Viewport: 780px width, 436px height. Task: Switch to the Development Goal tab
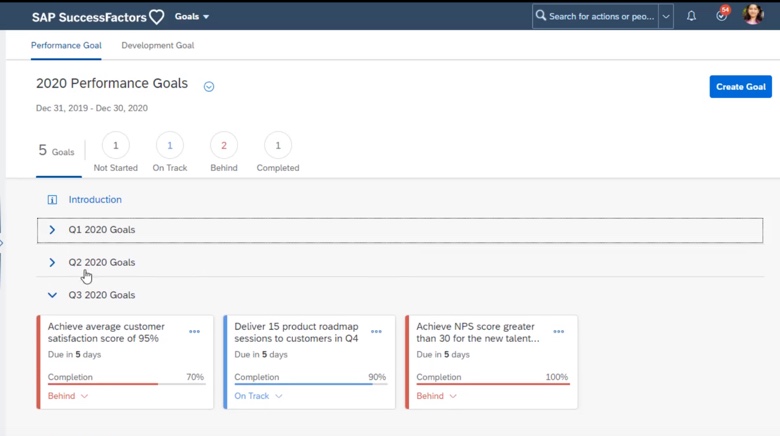tap(157, 46)
